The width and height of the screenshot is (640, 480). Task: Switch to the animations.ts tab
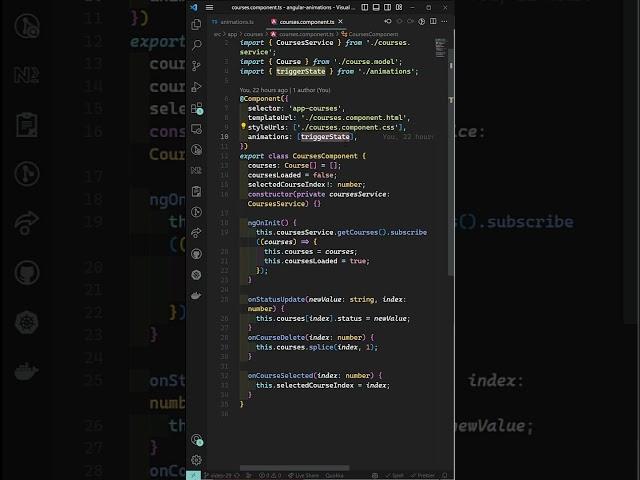[x=233, y=22]
